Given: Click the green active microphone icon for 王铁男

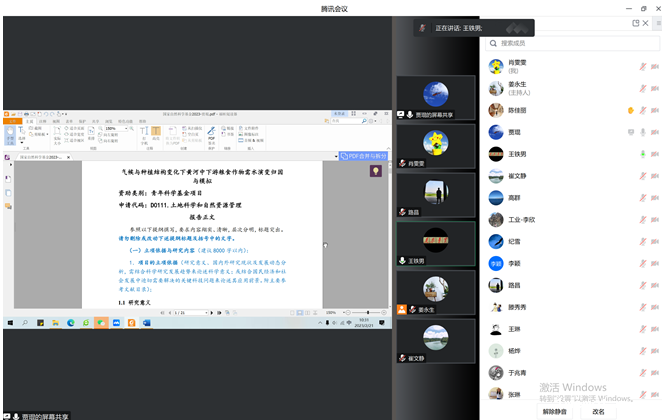Looking at the screenshot, I should pos(643,154).
